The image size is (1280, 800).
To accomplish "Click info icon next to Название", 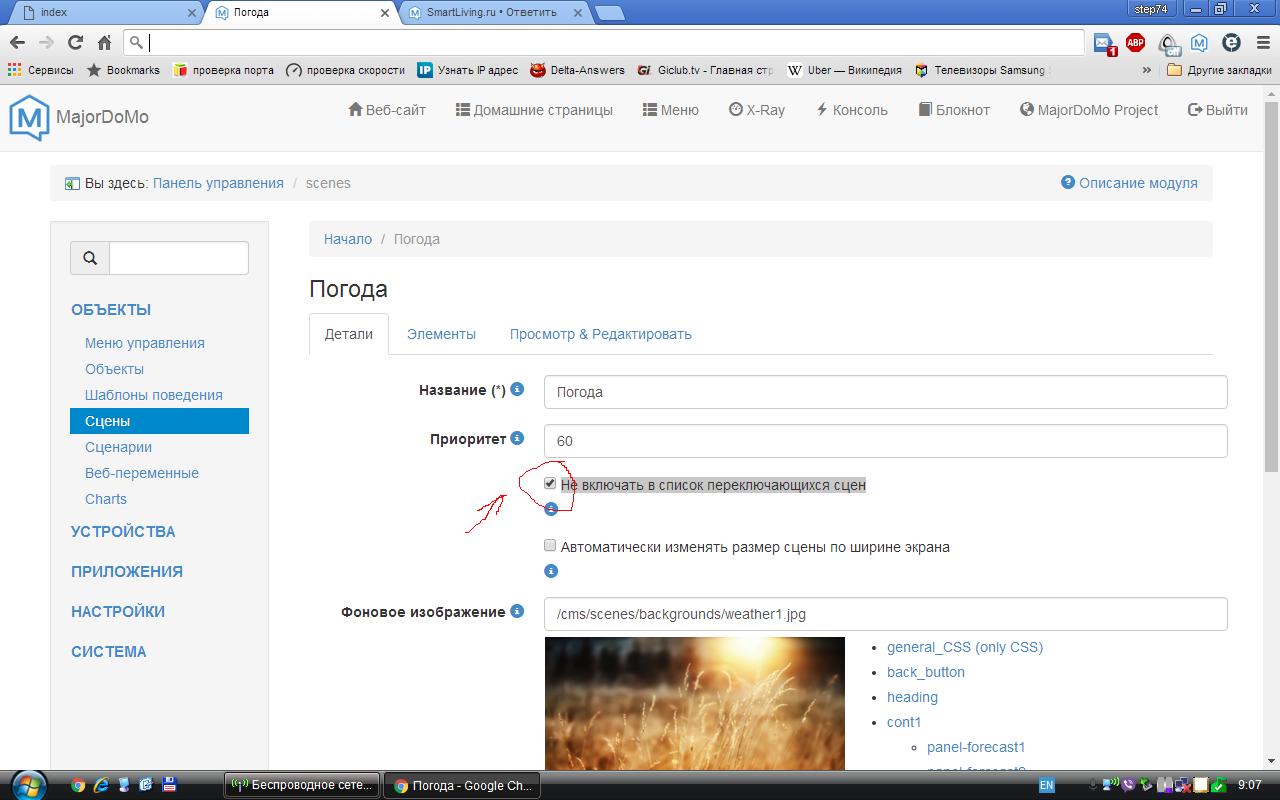I will (x=517, y=389).
